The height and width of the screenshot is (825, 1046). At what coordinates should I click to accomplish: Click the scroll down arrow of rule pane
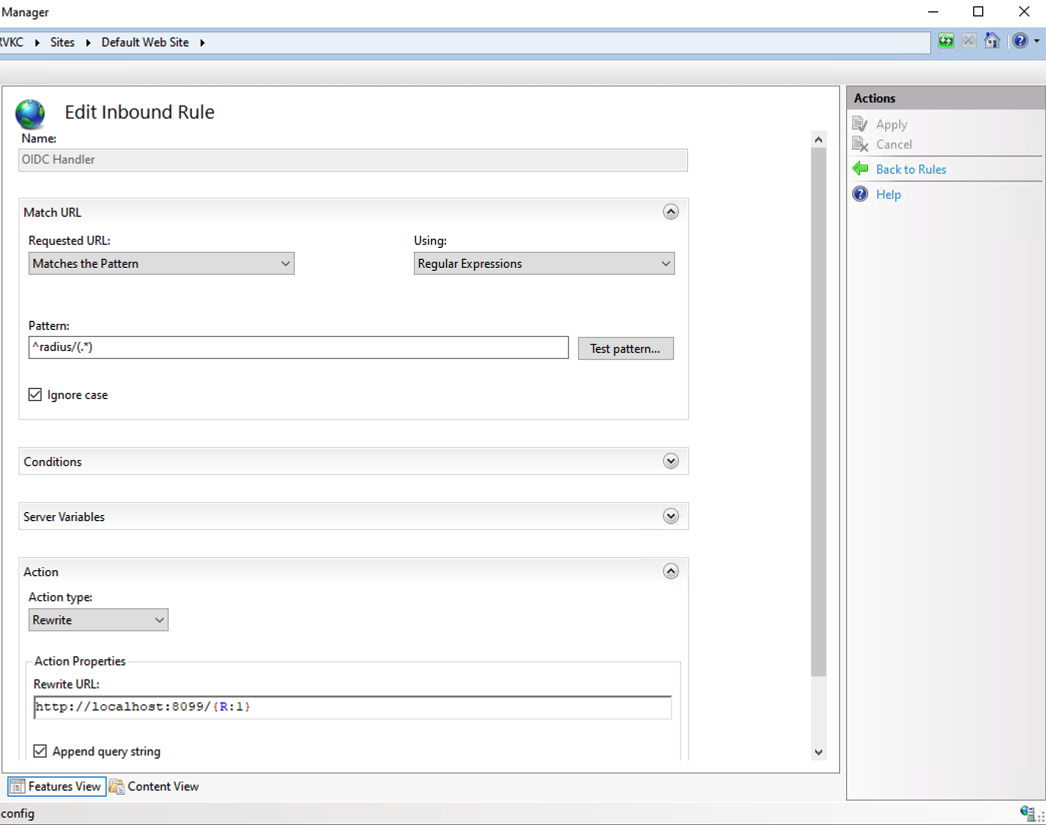(x=819, y=752)
